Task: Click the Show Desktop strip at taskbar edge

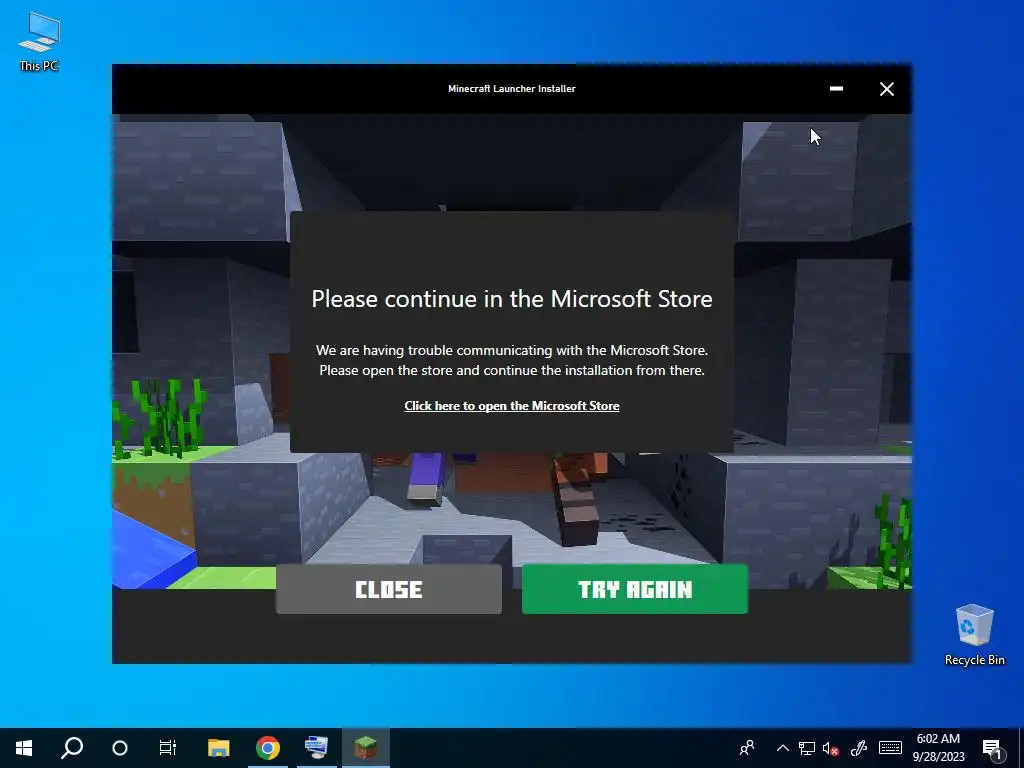Action: pos(1021,748)
